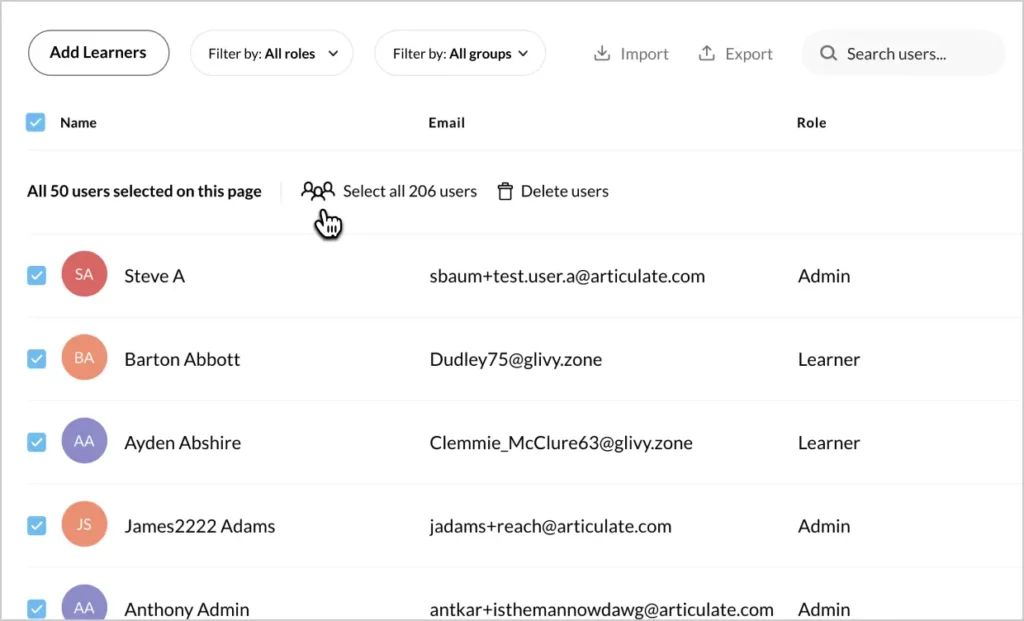Sort by the Email column header
This screenshot has height=621, width=1024.
446,123
